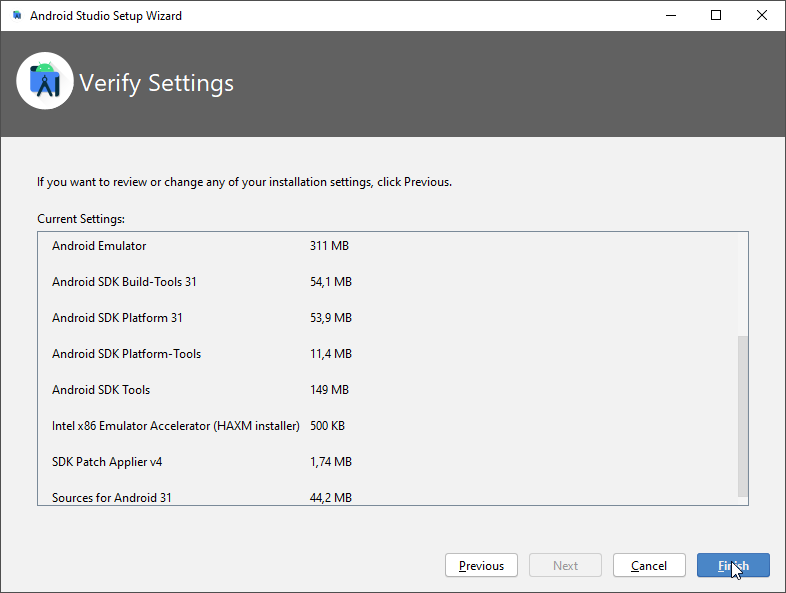The width and height of the screenshot is (786, 593).
Task: Click the Android Studio Setup Wizard title
Action: (x=106, y=16)
